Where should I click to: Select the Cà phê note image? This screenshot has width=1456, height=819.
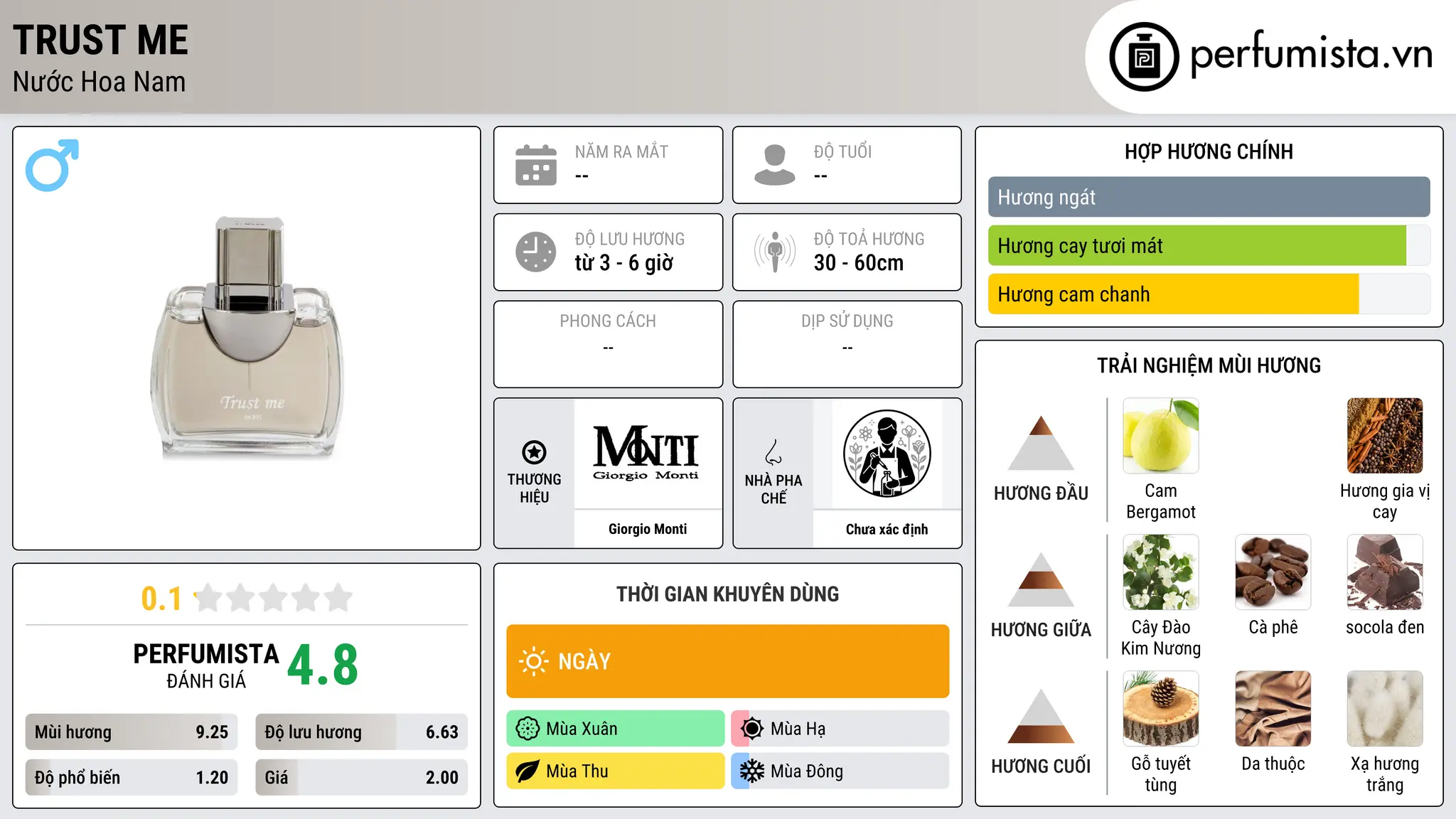(1273, 572)
